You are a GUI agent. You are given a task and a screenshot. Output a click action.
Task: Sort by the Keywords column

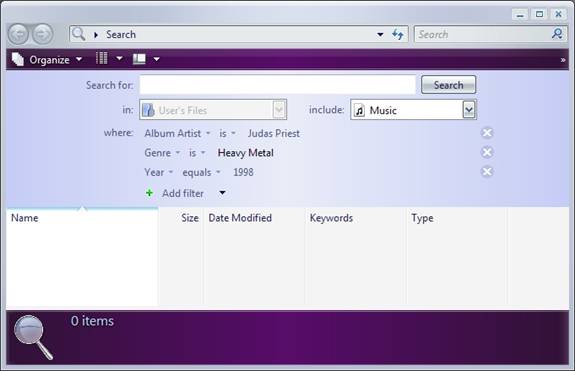(355, 218)
